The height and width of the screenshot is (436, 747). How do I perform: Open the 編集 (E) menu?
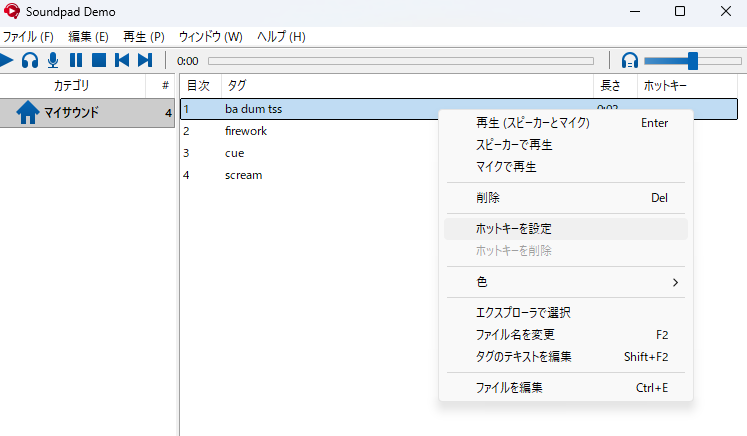point(88,37)
